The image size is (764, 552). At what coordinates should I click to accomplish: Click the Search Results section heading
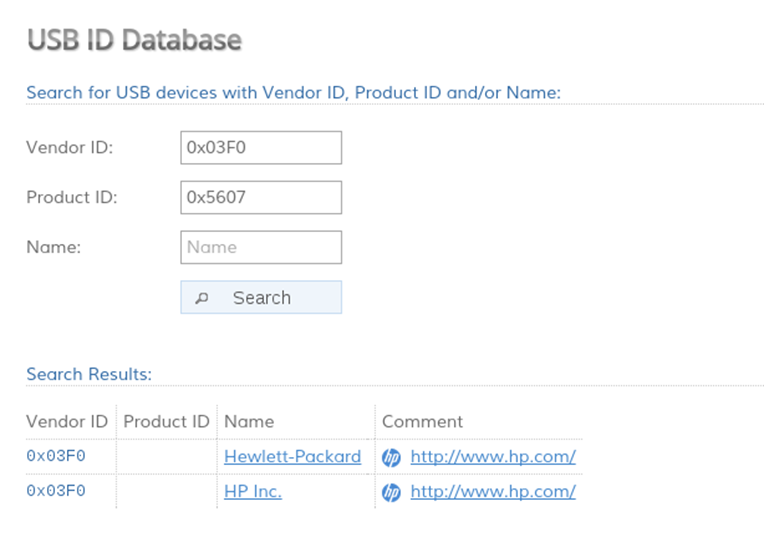tap(89, 374)
